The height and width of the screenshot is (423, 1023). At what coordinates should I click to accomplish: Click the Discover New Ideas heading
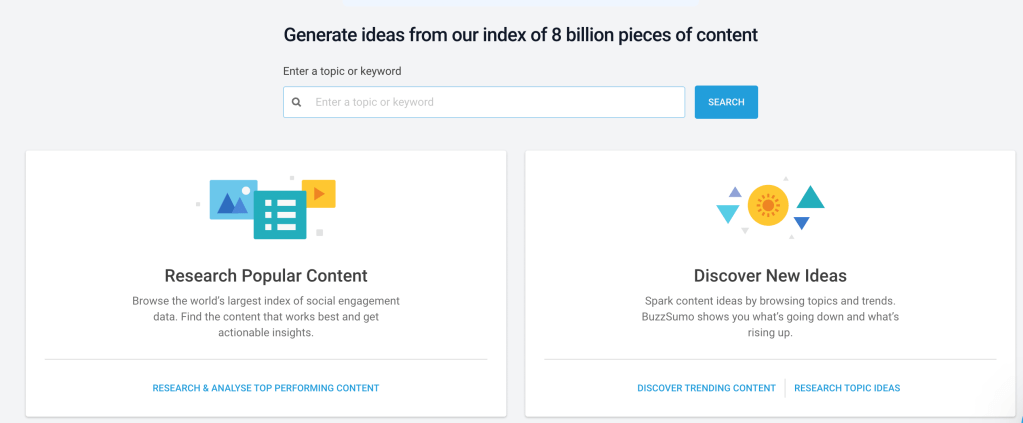[x=770, y=276]
